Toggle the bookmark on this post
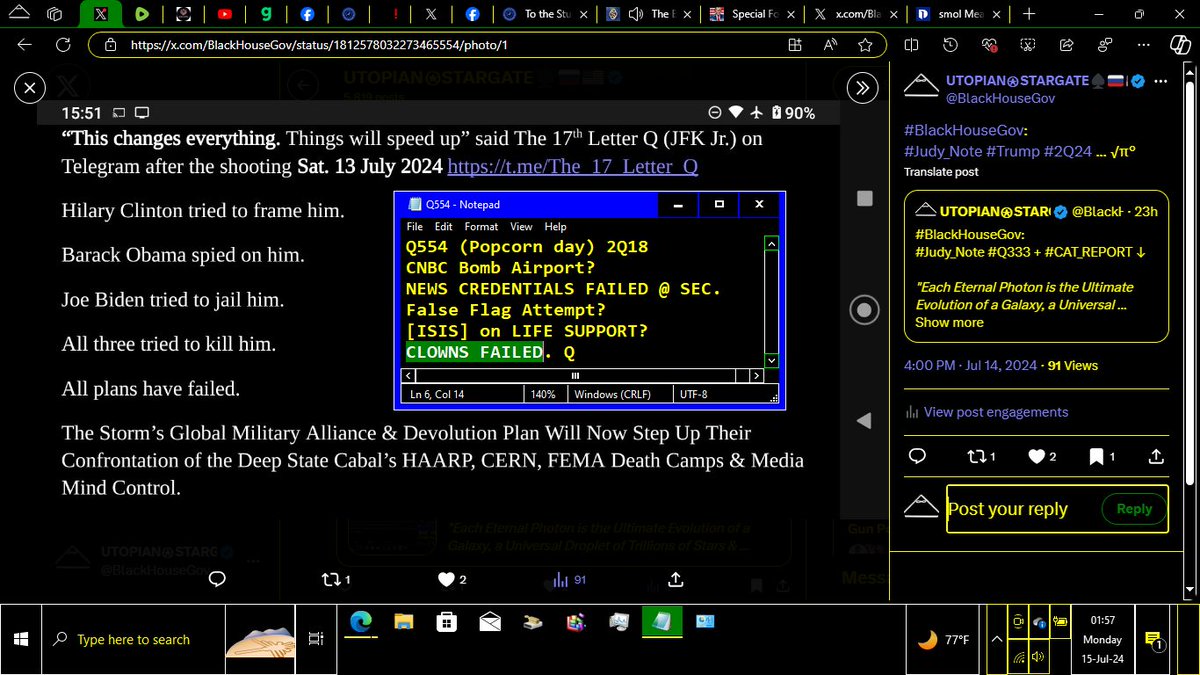1200x675 pixels. pos(1096,456)
